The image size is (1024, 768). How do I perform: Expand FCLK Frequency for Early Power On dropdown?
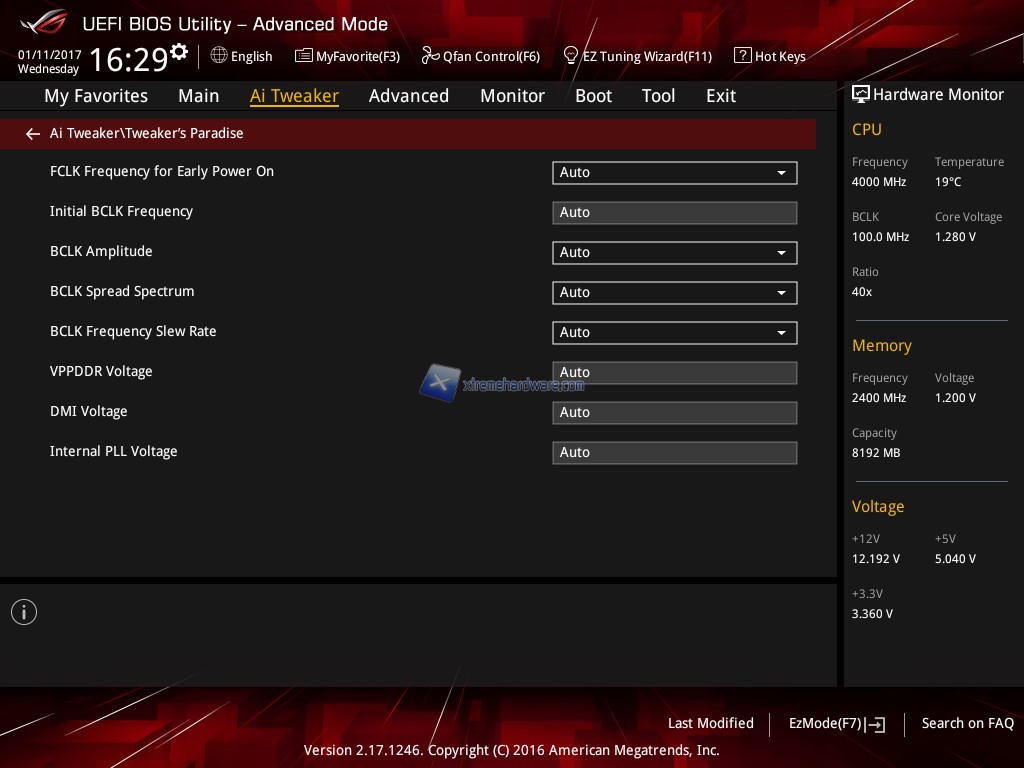click(674, 172)
